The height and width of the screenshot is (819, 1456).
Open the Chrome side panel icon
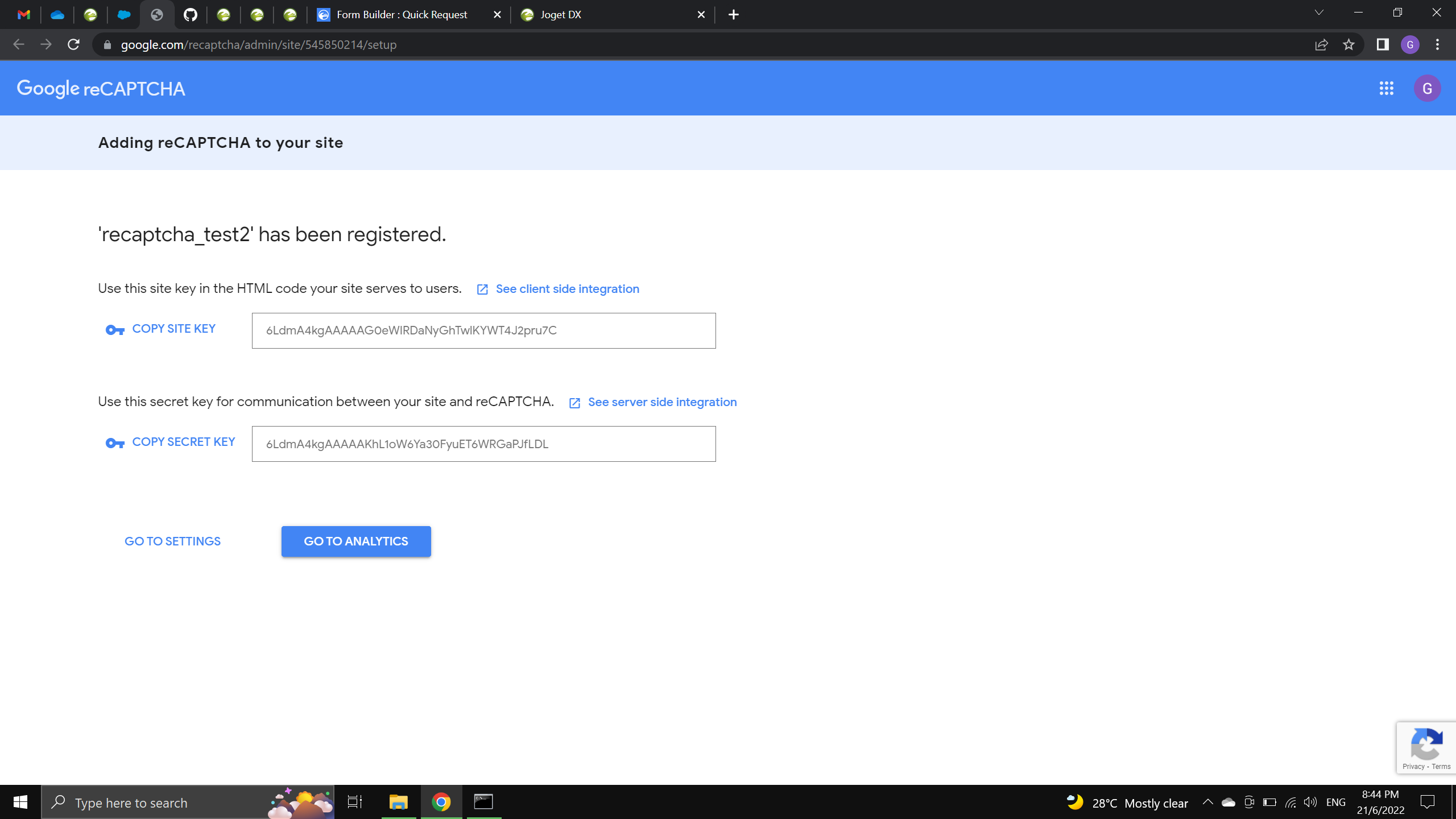click(1383, 44)
